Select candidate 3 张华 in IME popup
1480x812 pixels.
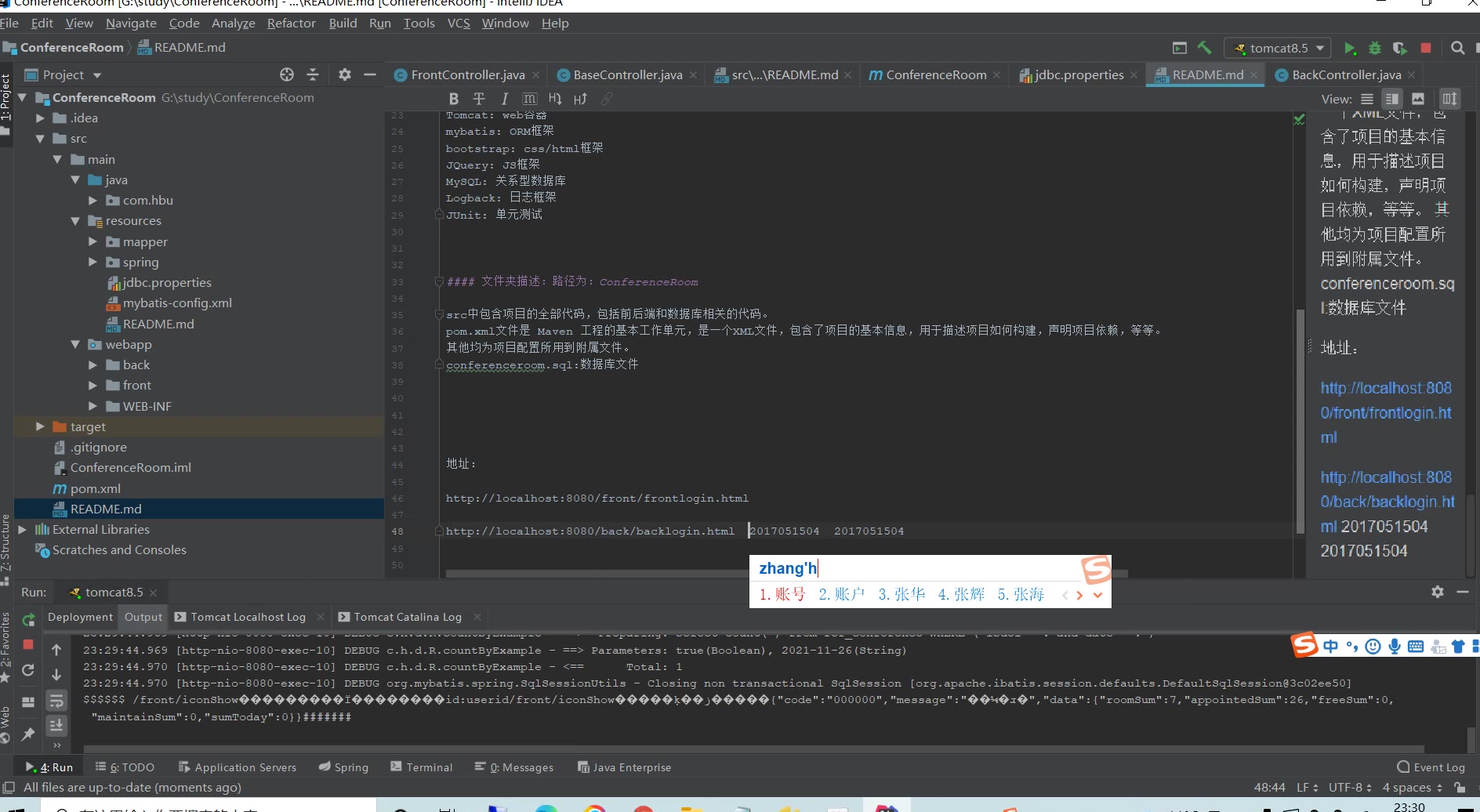(x=901, y=595)
